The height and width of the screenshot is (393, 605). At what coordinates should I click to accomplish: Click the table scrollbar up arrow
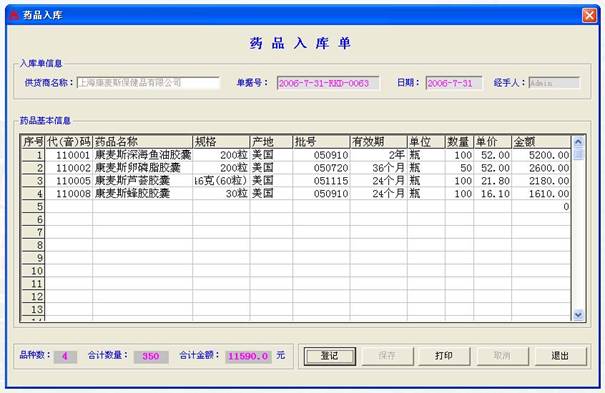click(x=578, y=142)
